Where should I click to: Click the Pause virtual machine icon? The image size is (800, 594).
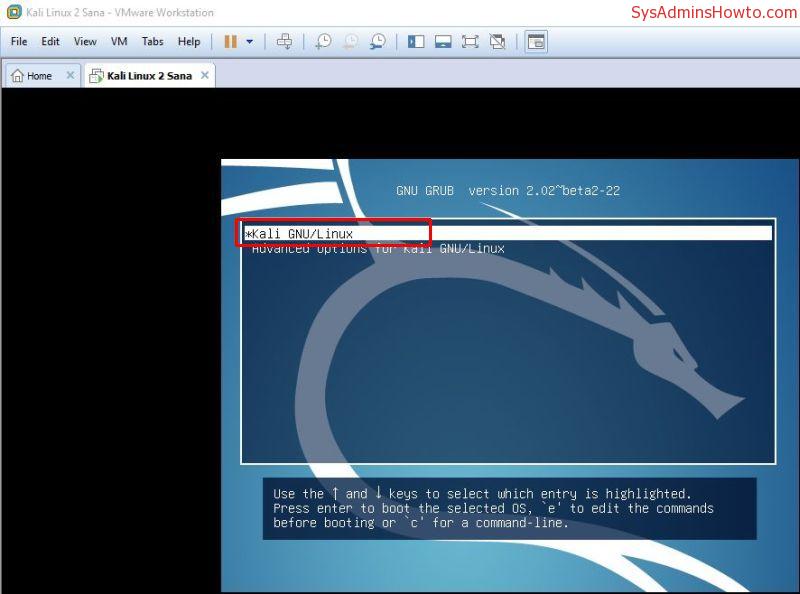point(230,42)
